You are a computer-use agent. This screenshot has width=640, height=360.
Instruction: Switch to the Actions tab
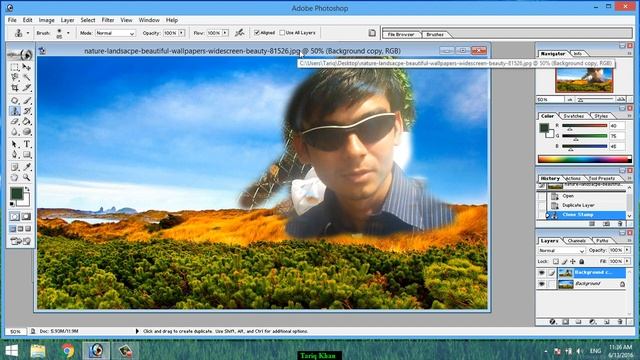tap(573, 178)
